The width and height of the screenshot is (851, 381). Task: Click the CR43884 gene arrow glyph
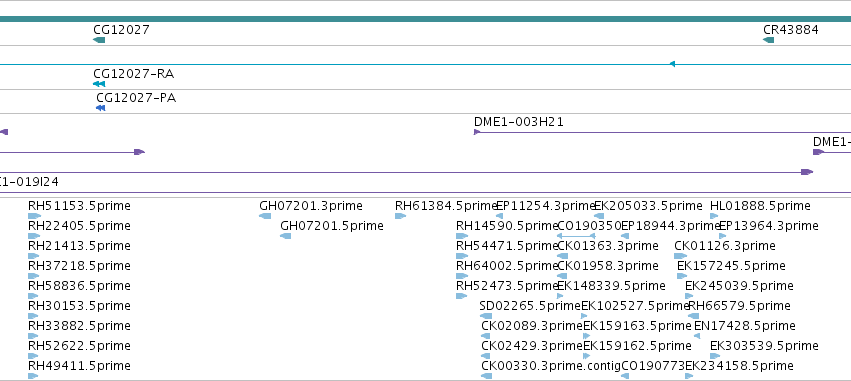[769, 40]
